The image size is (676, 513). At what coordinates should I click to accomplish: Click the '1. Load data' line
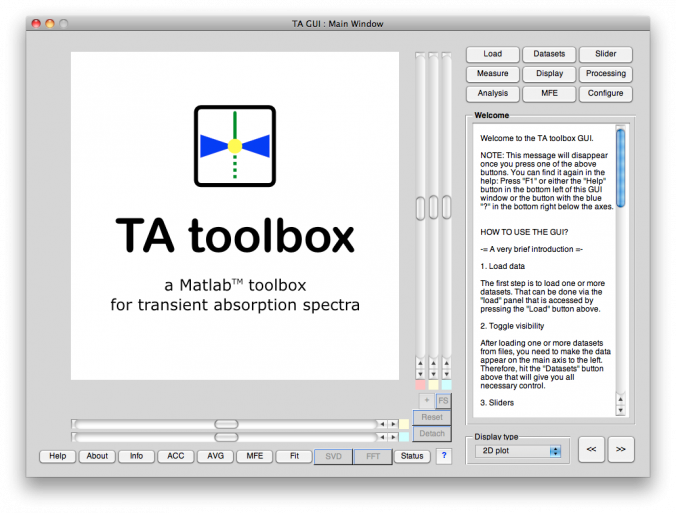point(502,266)
